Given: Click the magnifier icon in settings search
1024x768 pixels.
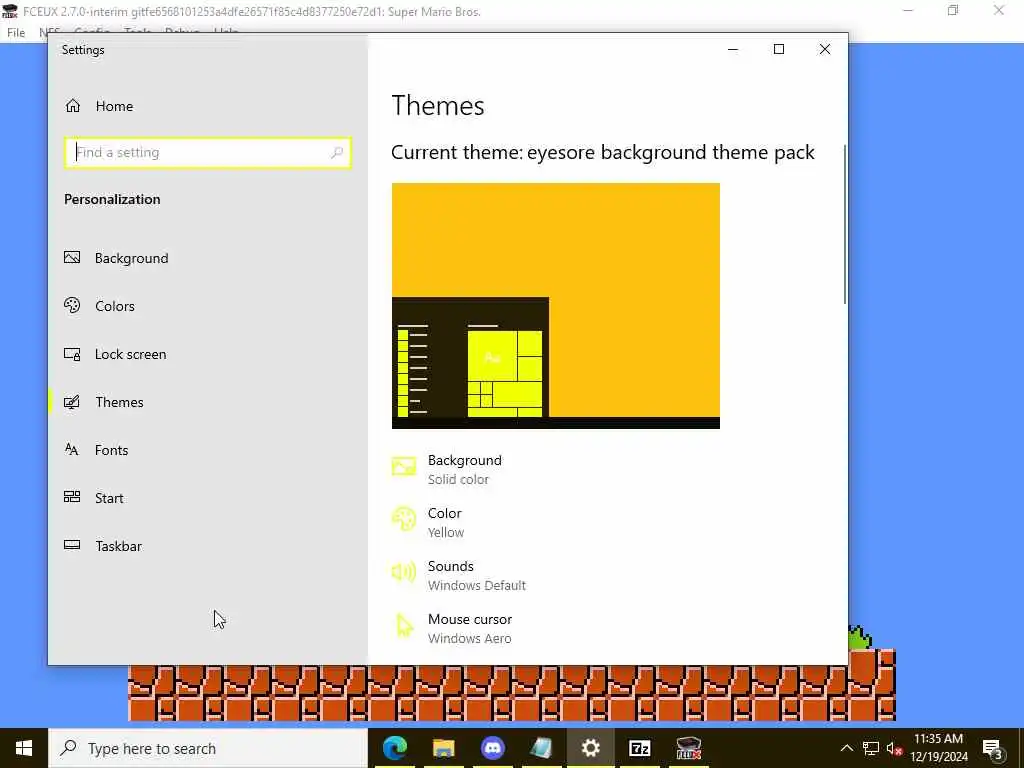Looking at the screenshot, I should tap(337, 152).
